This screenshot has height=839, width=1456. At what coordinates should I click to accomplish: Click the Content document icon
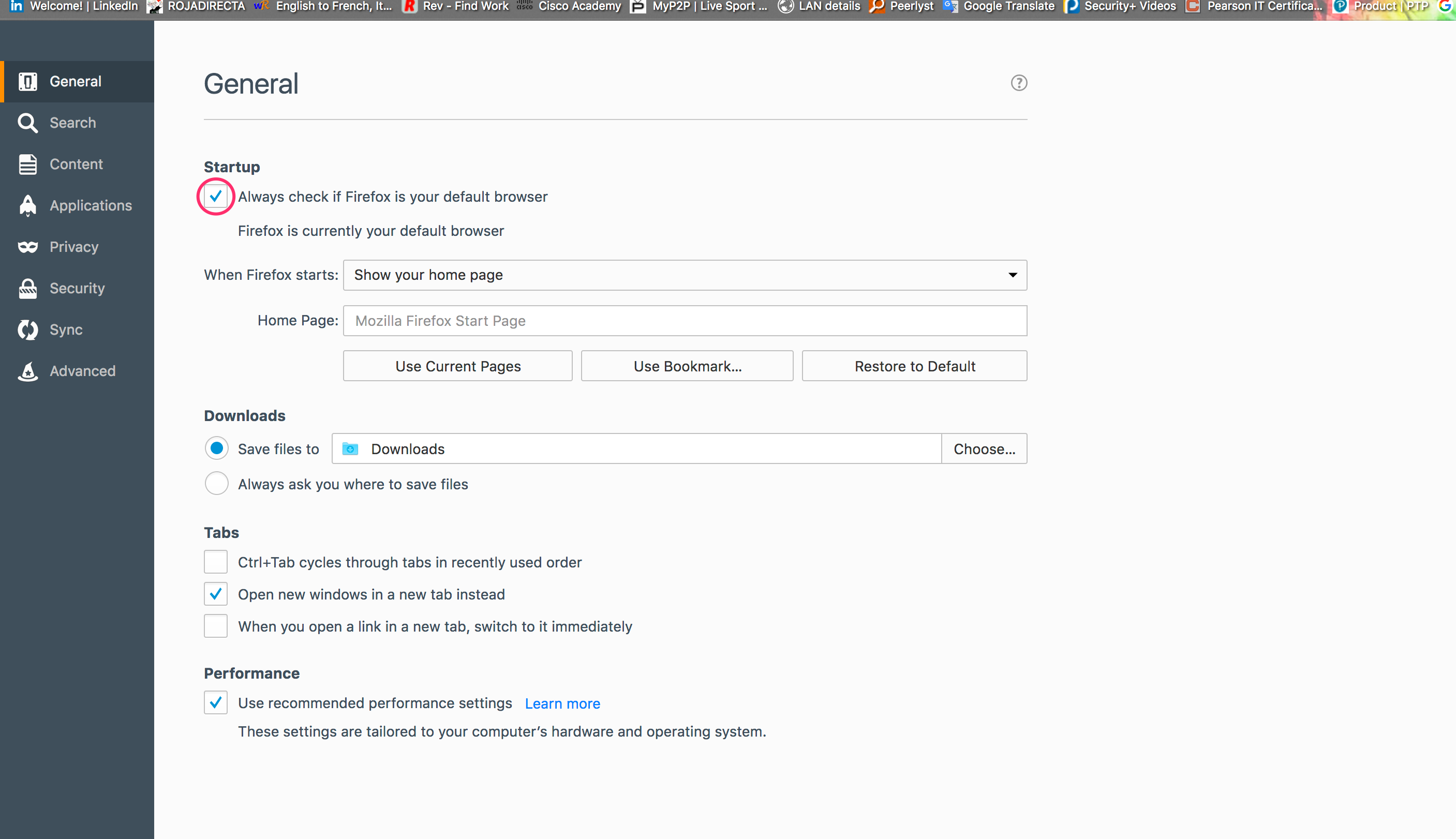click(27, 164)
